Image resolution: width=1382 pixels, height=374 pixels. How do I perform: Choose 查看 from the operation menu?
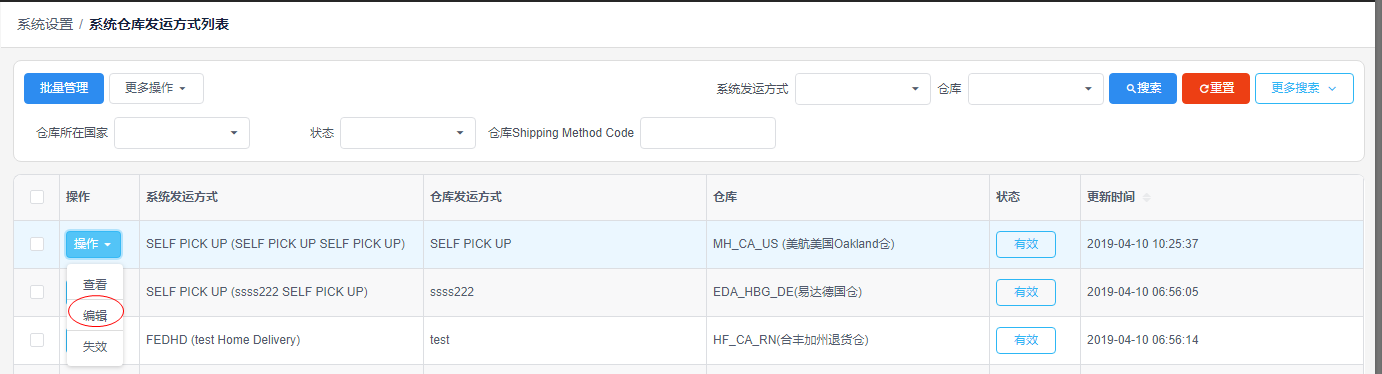point(95,285)
